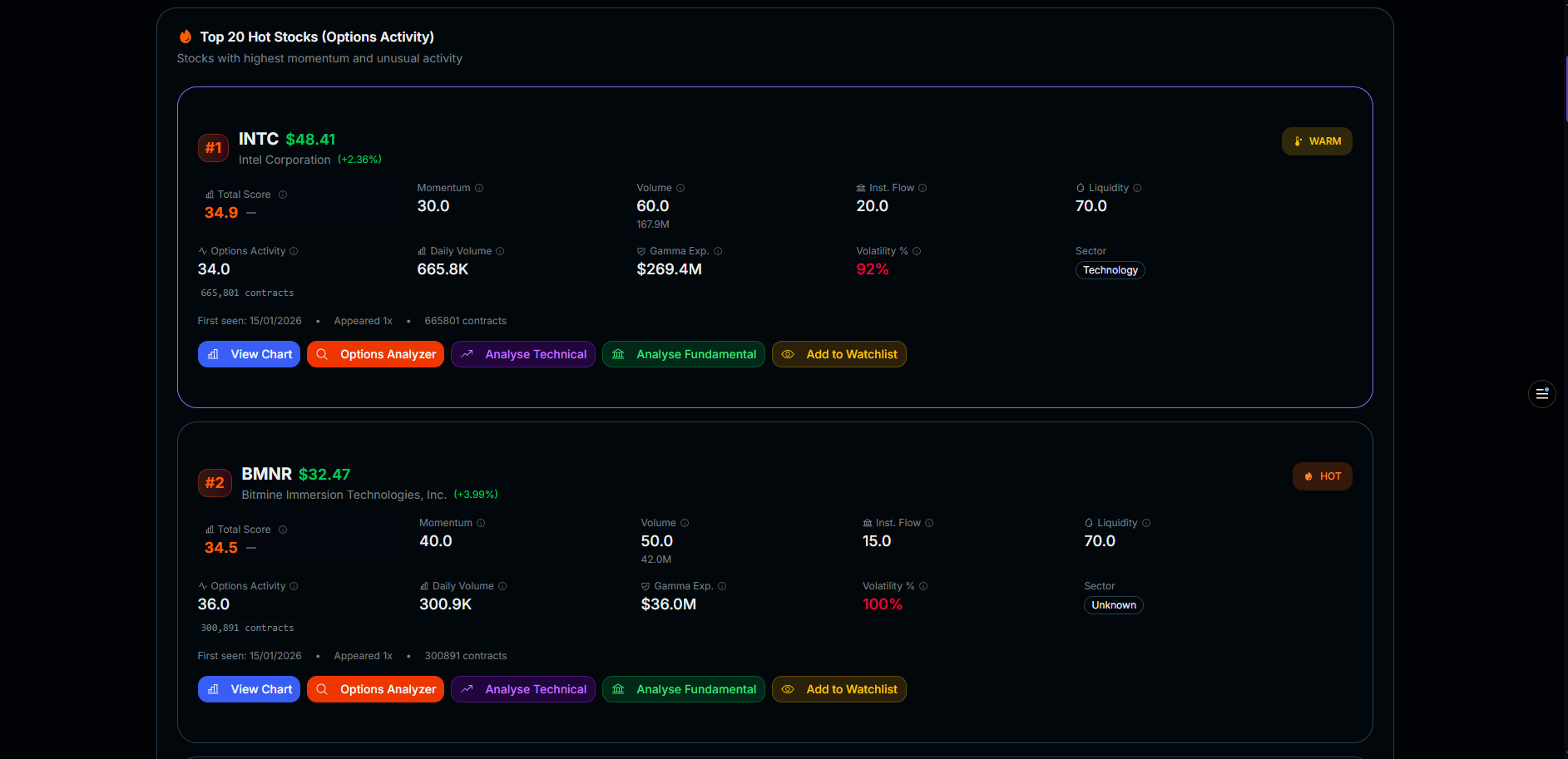Click info icon beside INTC Gamma Exp.
Viewport: 1568px width, 759px height.
click(x=718, y=251)
